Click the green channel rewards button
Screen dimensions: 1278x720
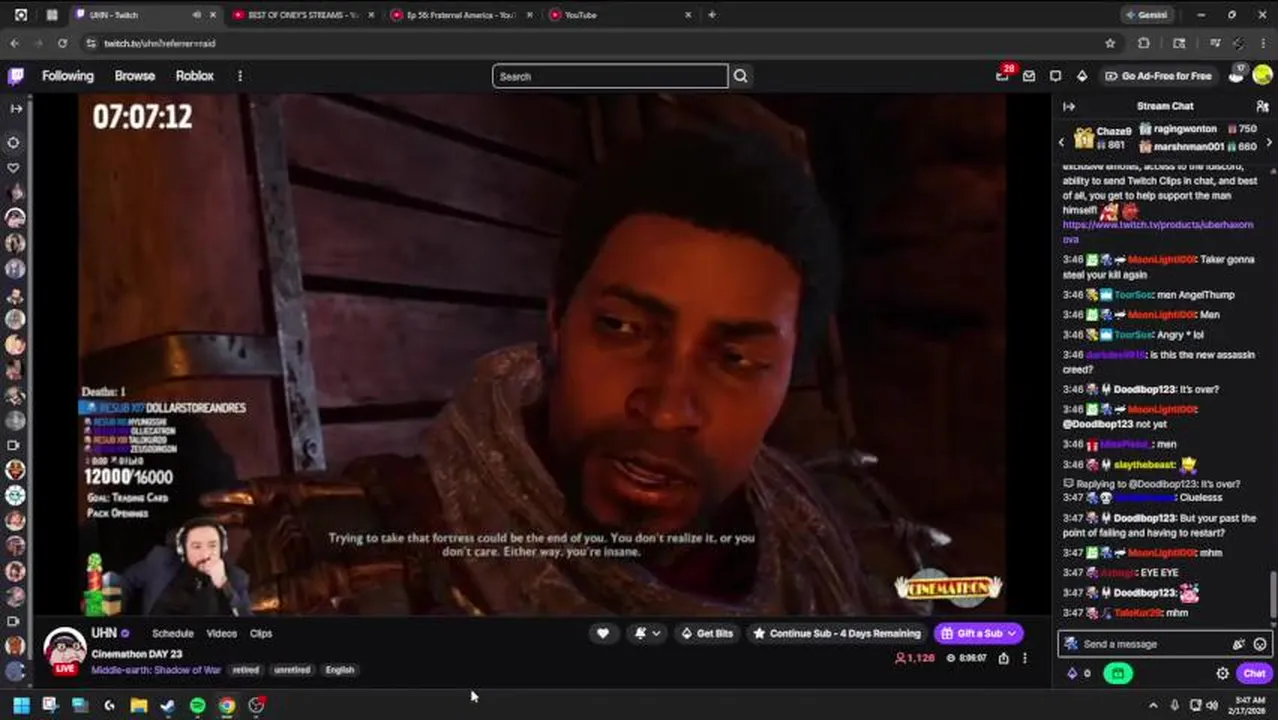[1117, 673]
